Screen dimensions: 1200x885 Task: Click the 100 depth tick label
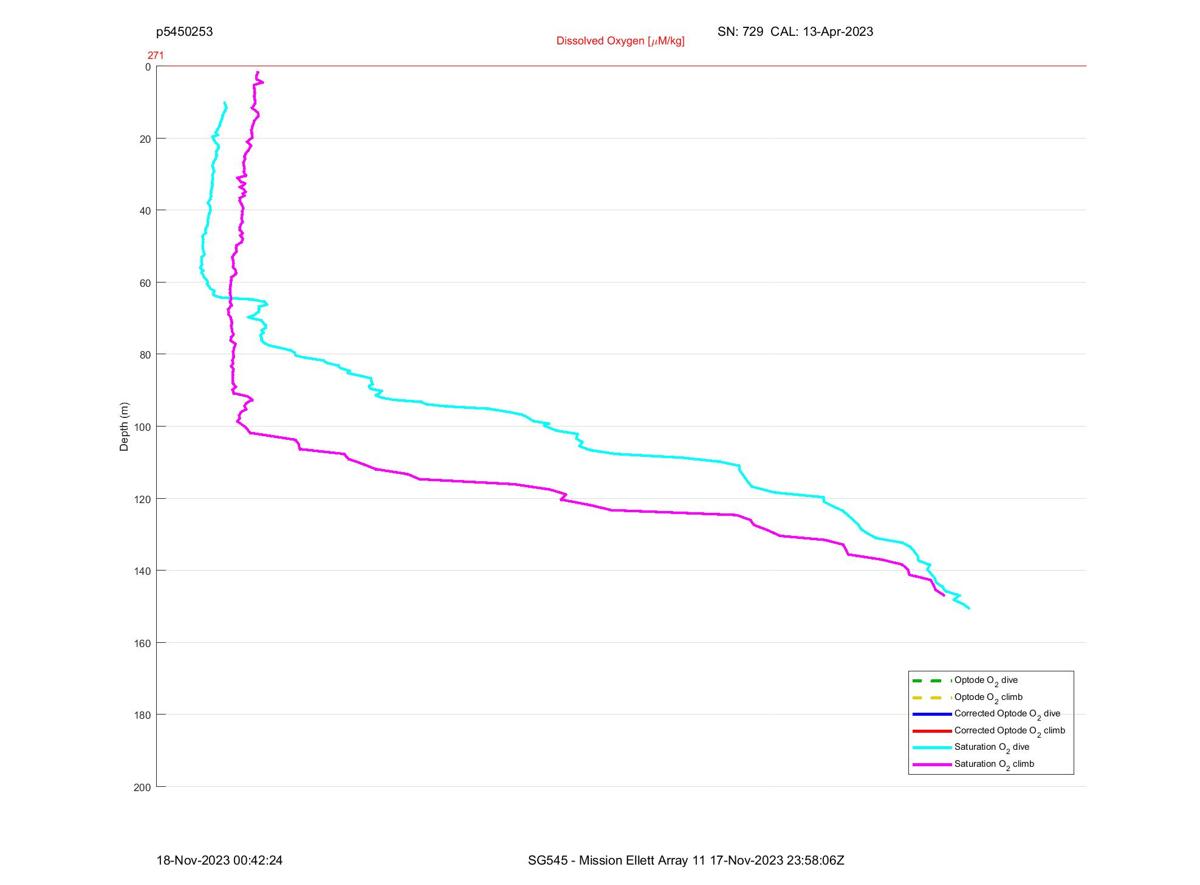pyautogui.click(x=141, y=427)
